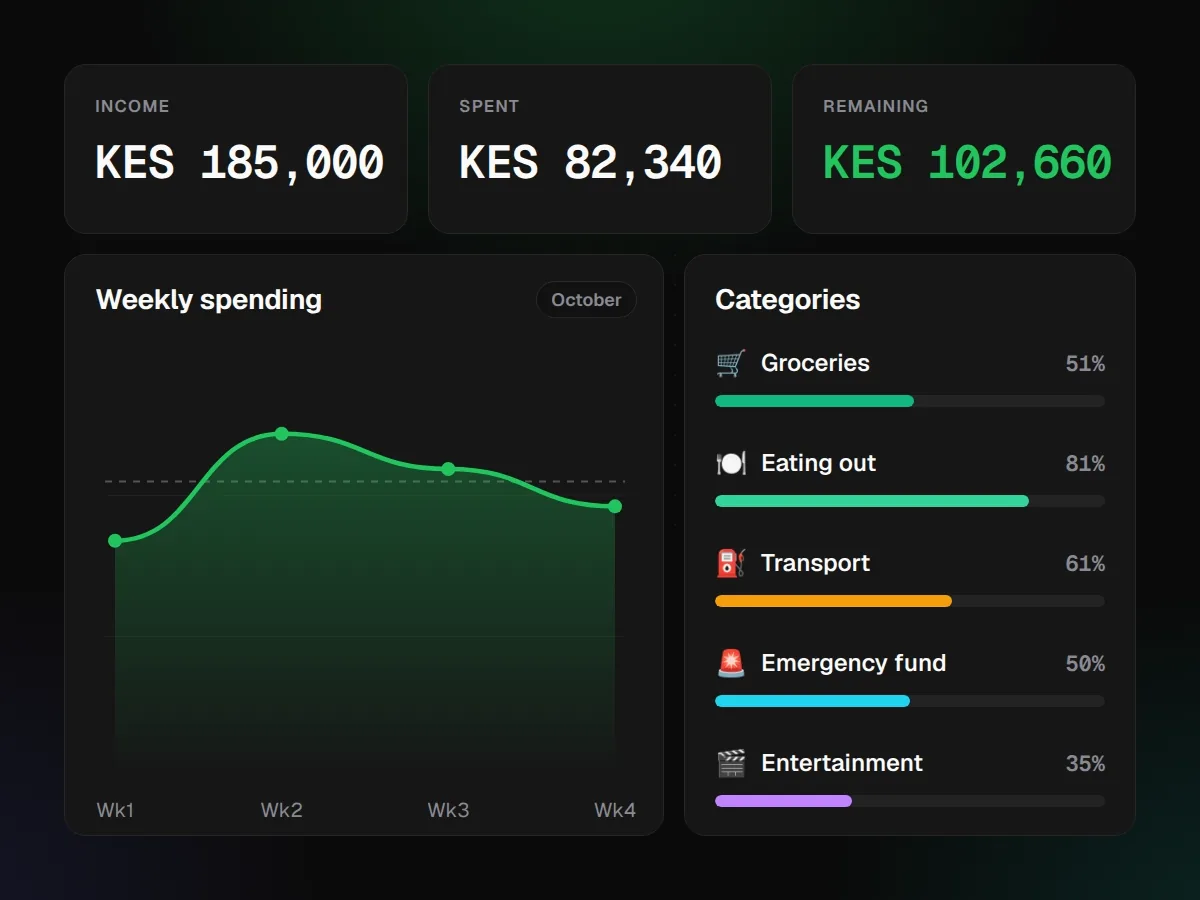Image resolution: width=1200 pixels, height=900 pixels.
Task: Select the Wk2 peak data point
Action: pos(282,434)
